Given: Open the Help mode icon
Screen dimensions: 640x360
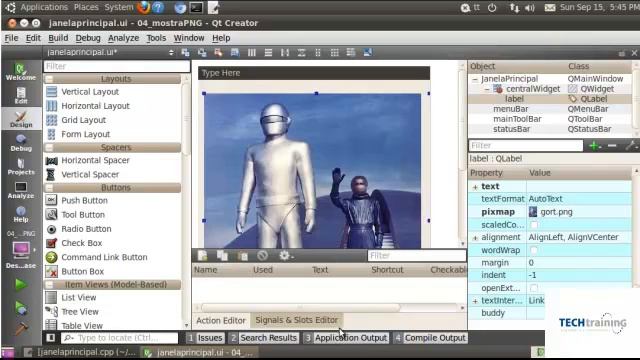Looking at the screenshot, I should pos(21,214).
